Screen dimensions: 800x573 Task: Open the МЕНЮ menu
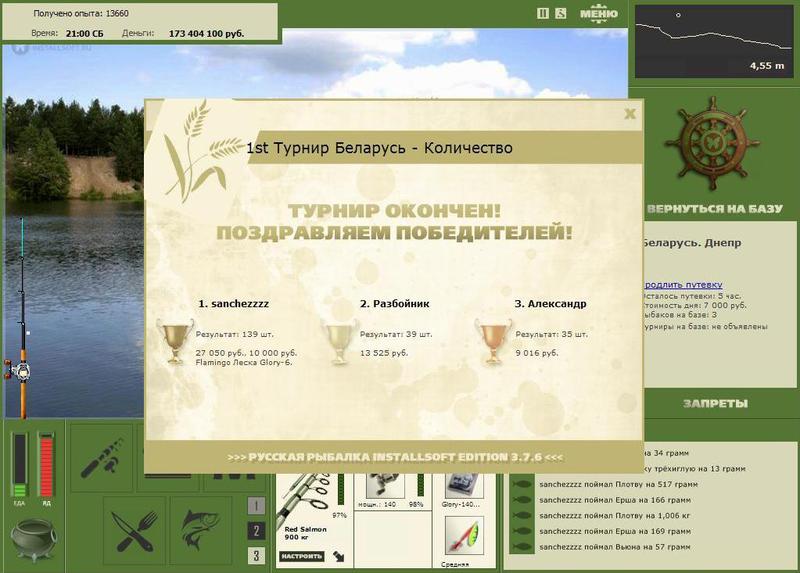click(x=598, y=14)
